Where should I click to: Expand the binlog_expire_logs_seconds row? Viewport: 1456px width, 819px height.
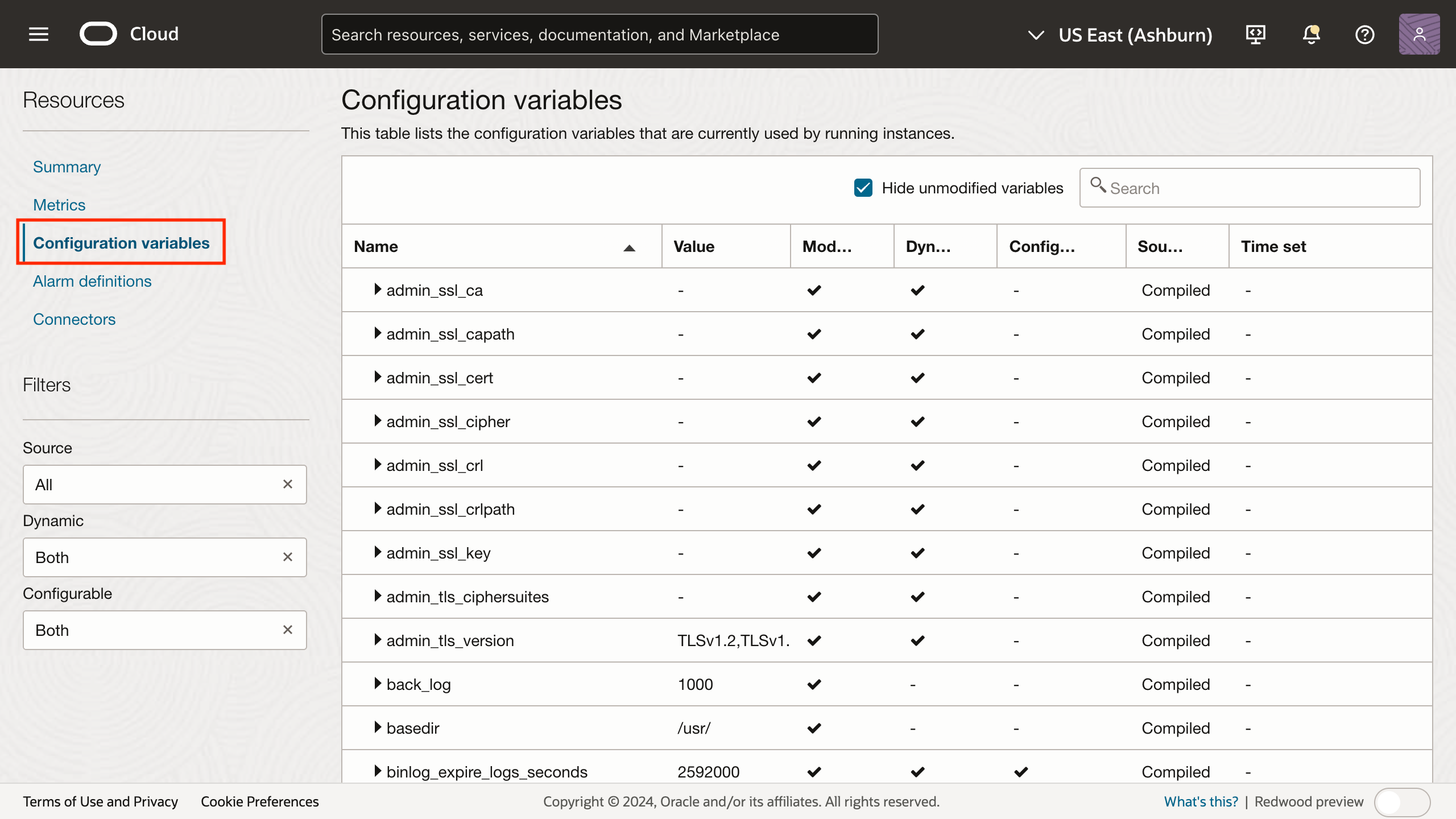click(x=378, y=772)
